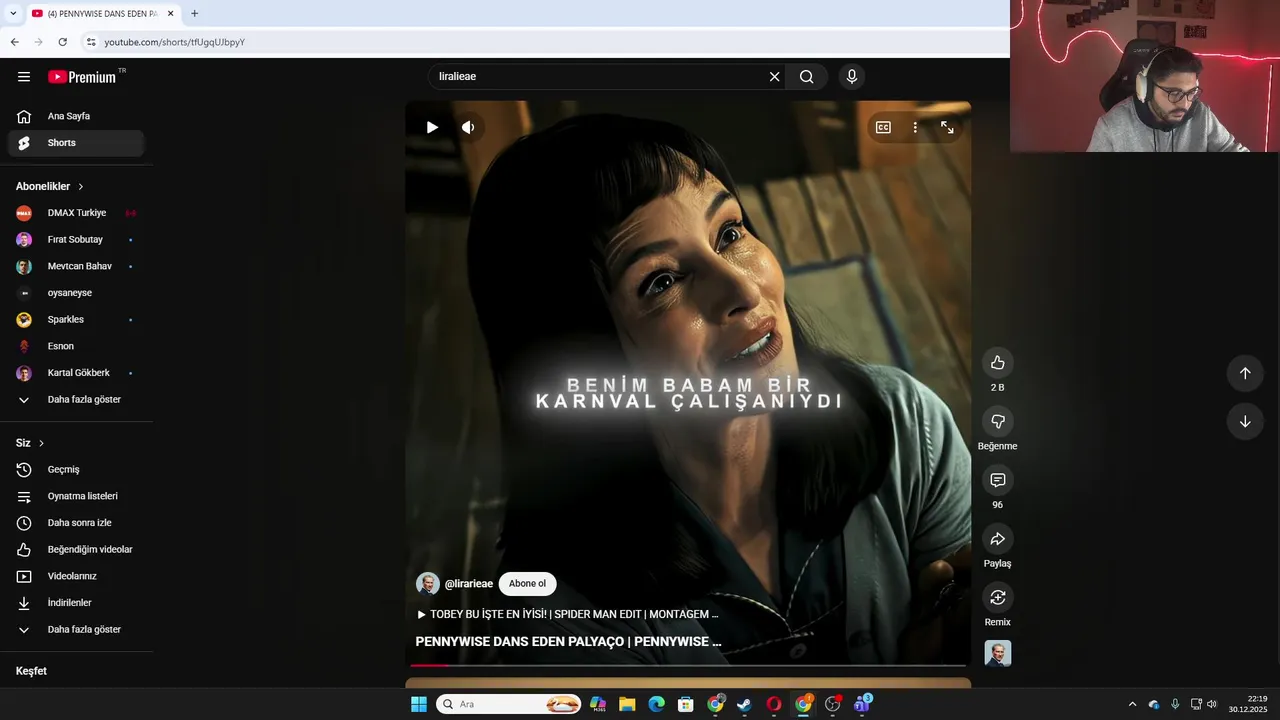Show hidden system tray icons

click(1132, 704)
